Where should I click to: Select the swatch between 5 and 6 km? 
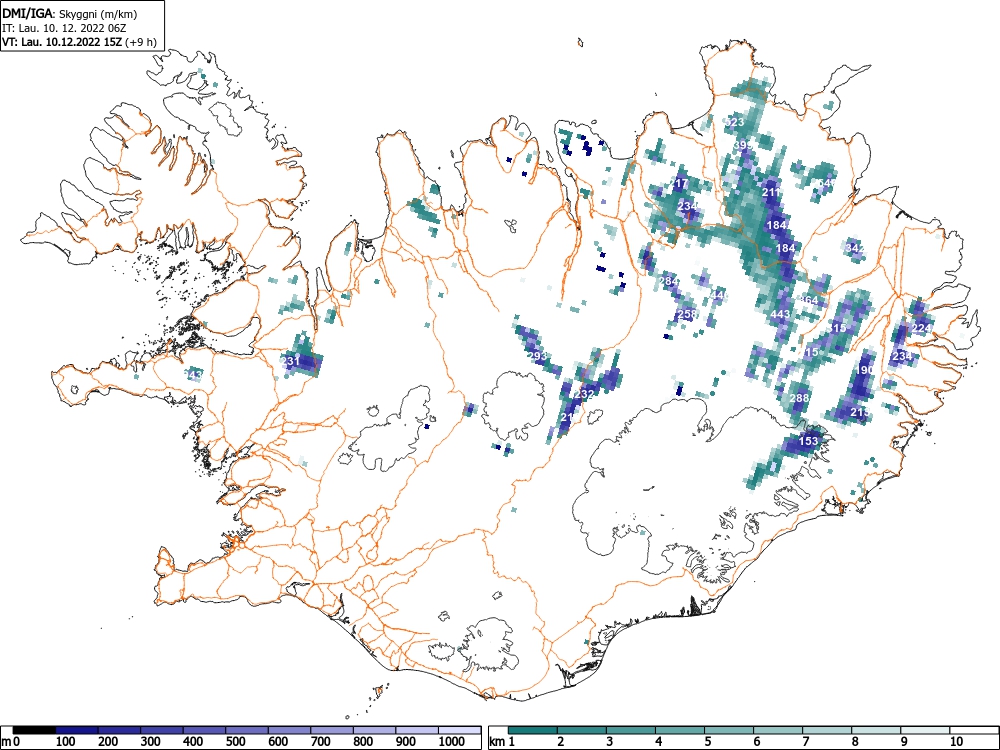click(x=729, y=730)
